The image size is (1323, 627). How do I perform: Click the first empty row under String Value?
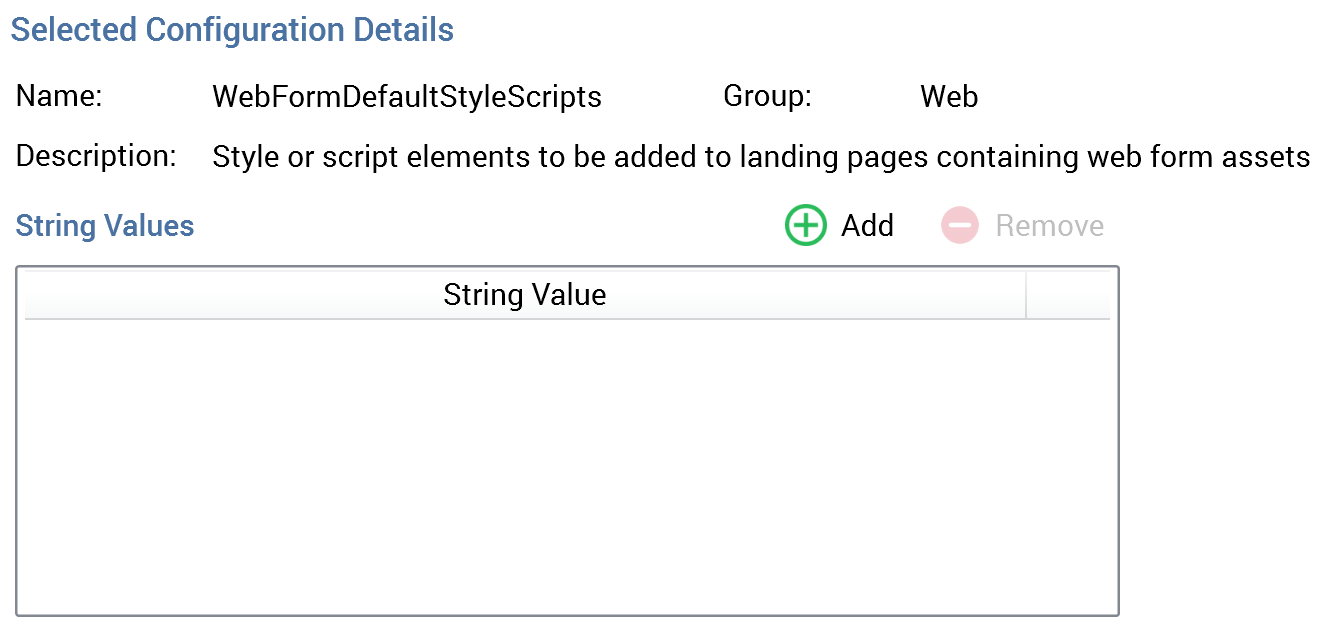(524, 340)
